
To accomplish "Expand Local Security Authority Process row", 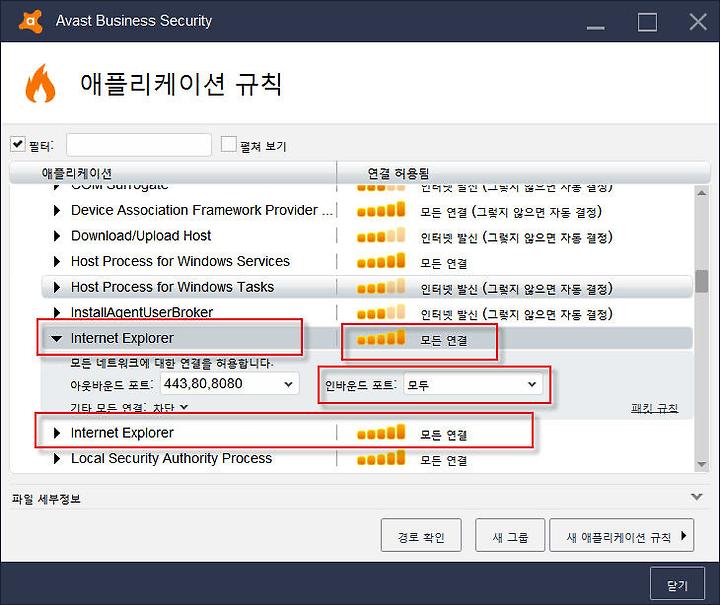I will [56, 459].
